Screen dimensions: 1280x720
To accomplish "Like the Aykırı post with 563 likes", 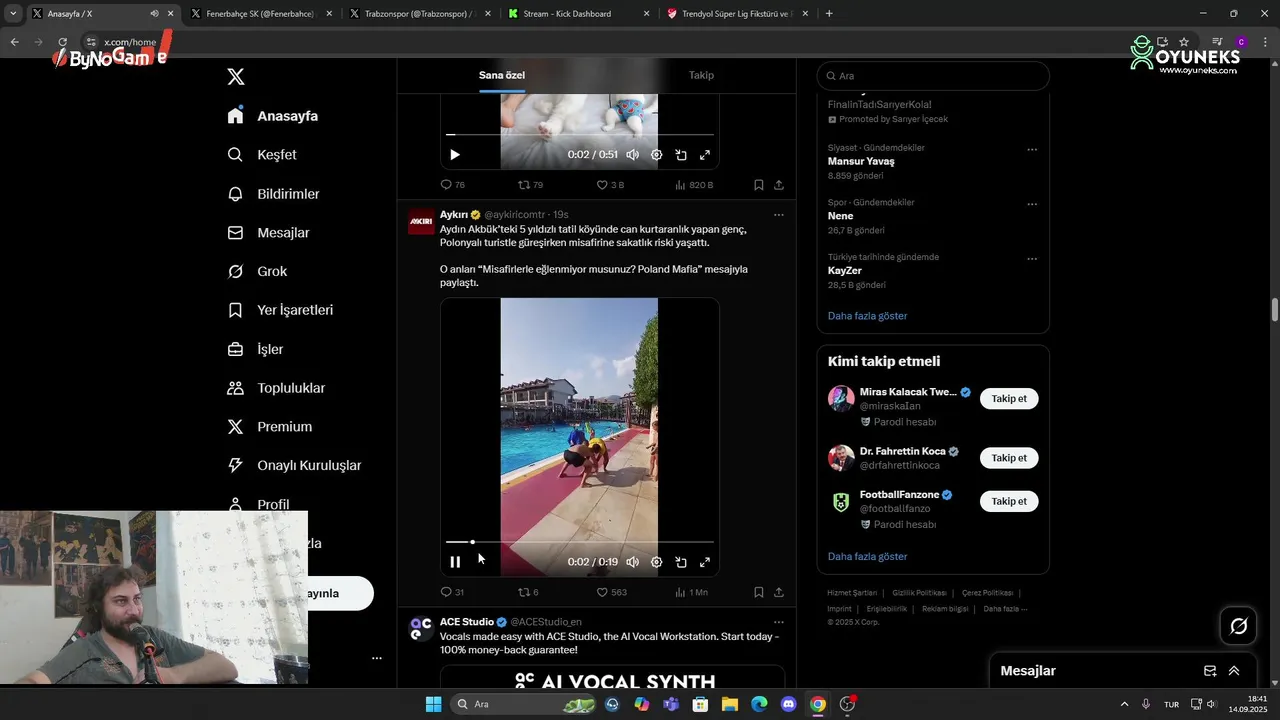I will tap(611, 592).
